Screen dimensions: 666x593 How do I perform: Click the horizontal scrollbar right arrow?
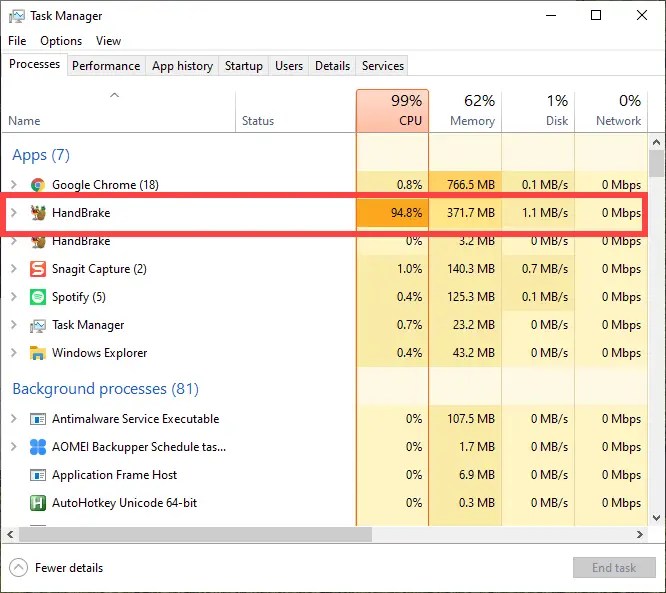pyautogui.click(x=640, y=534)
